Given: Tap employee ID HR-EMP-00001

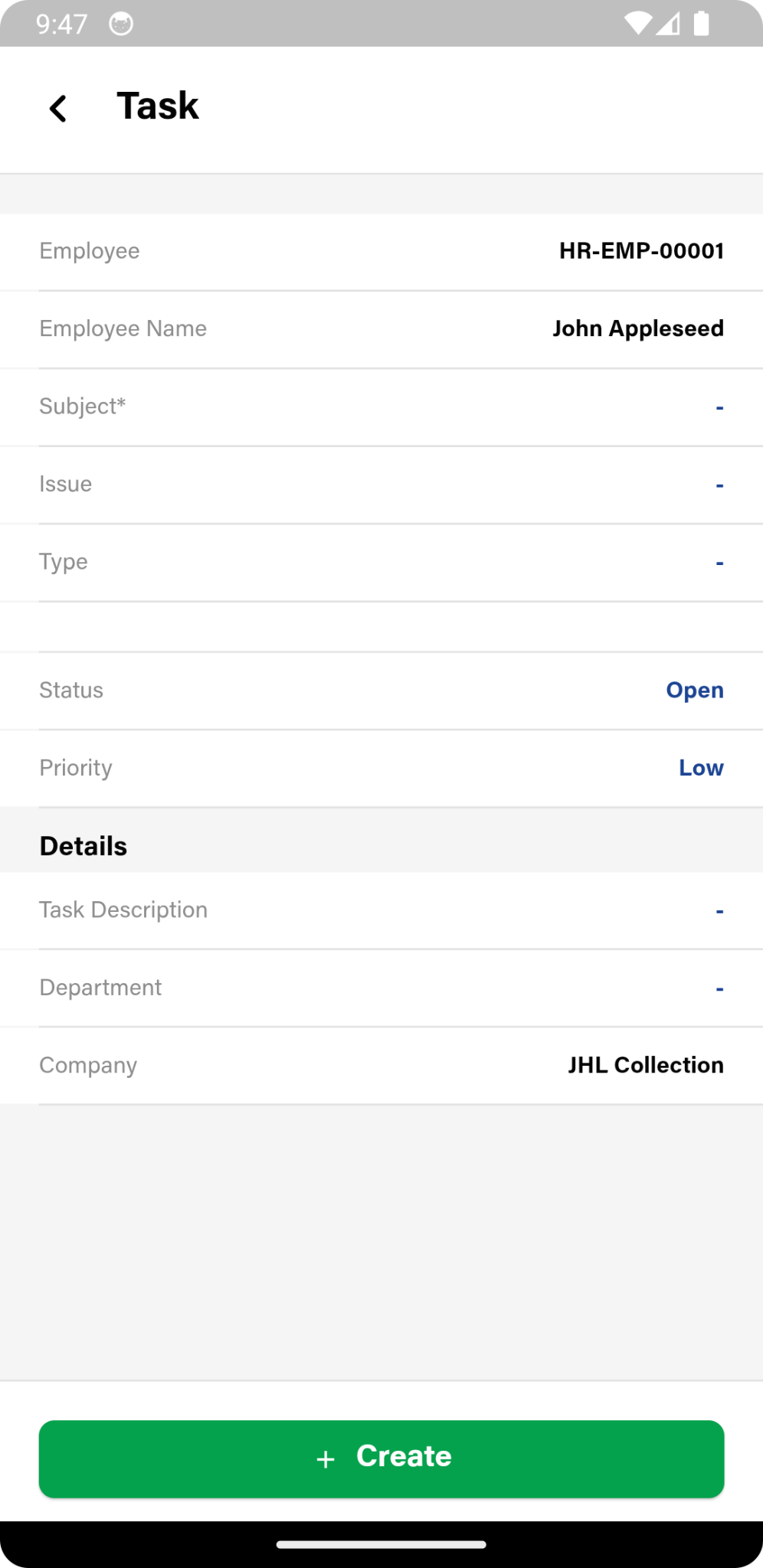Looking at the screenshot, I should pyautogui.click(x=641, y=251).
